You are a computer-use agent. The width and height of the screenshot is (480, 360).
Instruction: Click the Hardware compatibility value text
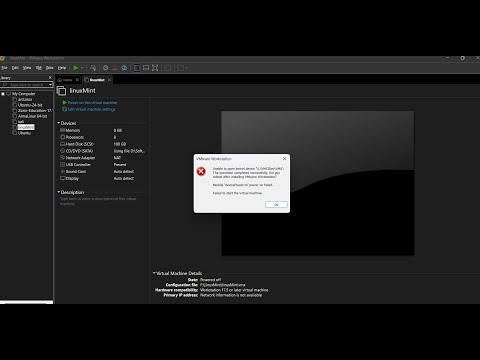[x=234, y=290]
